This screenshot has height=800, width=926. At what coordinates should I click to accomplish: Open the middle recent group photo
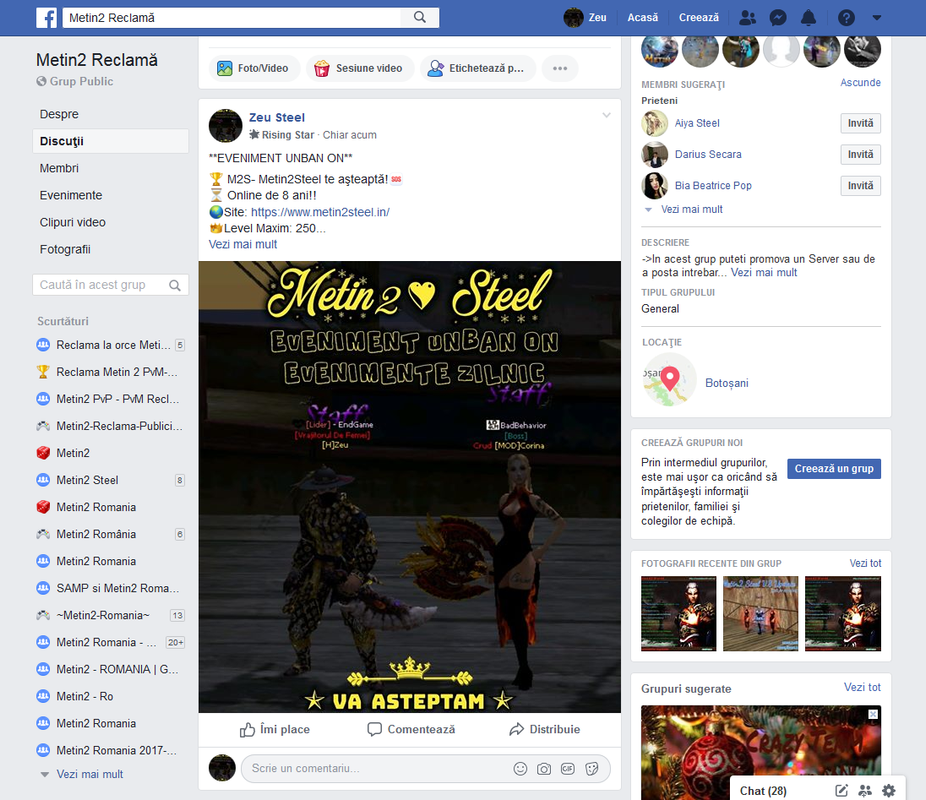pyautogui.click(x=760, y=613)
